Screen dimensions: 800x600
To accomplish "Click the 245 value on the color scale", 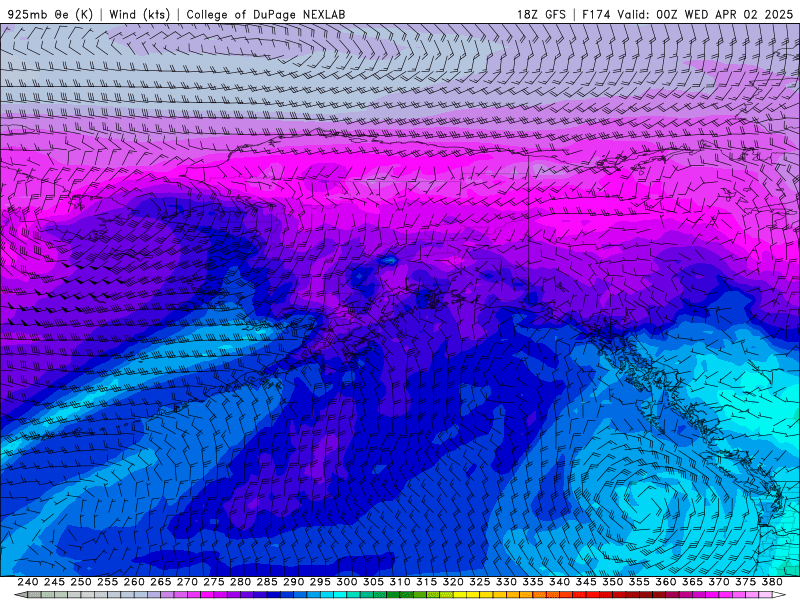I will click(x=54, y=582).
